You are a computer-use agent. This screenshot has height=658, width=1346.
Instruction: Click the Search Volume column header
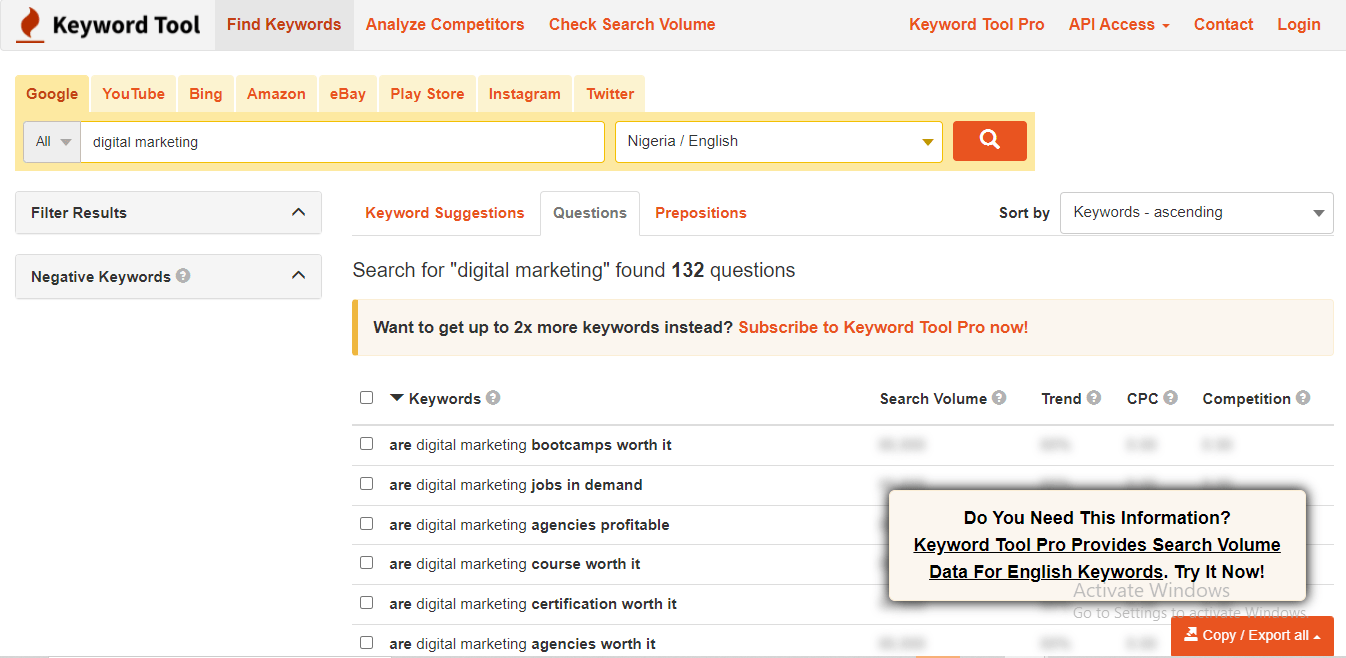click(933, 398)
